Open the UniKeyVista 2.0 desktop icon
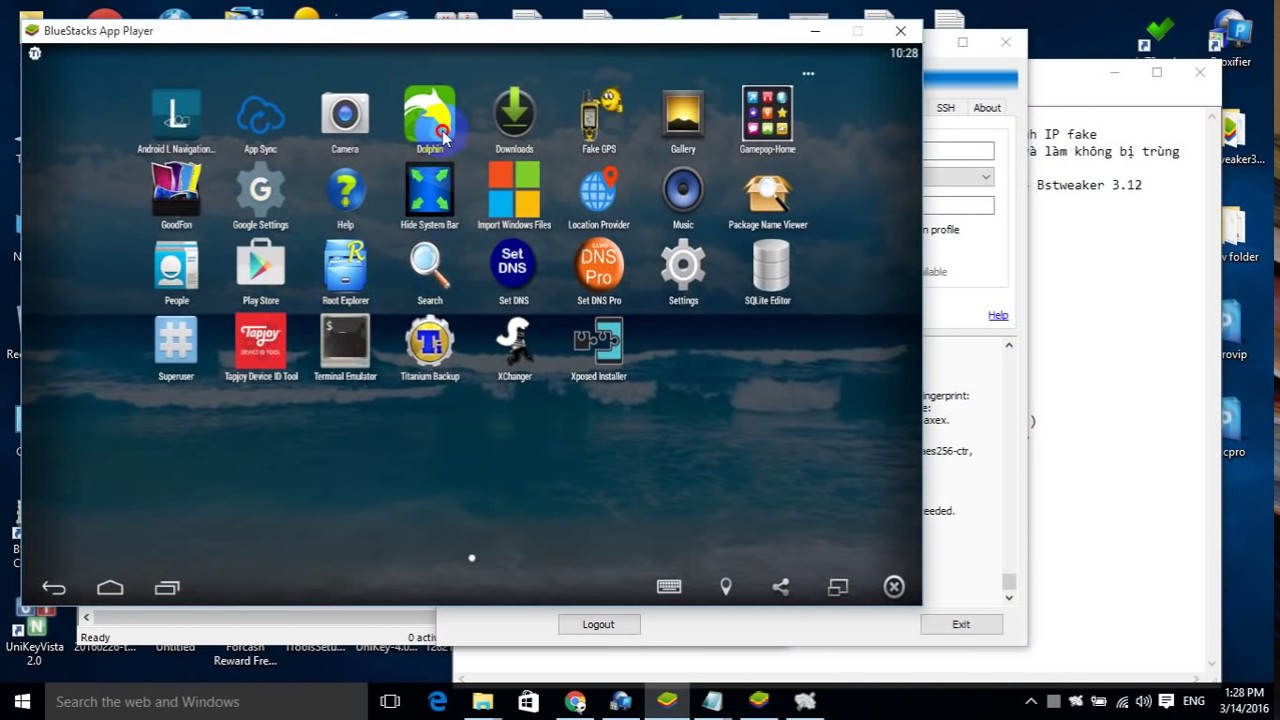Image resolution: width=1280 pixels, height=720 pixels. [34, 635]
